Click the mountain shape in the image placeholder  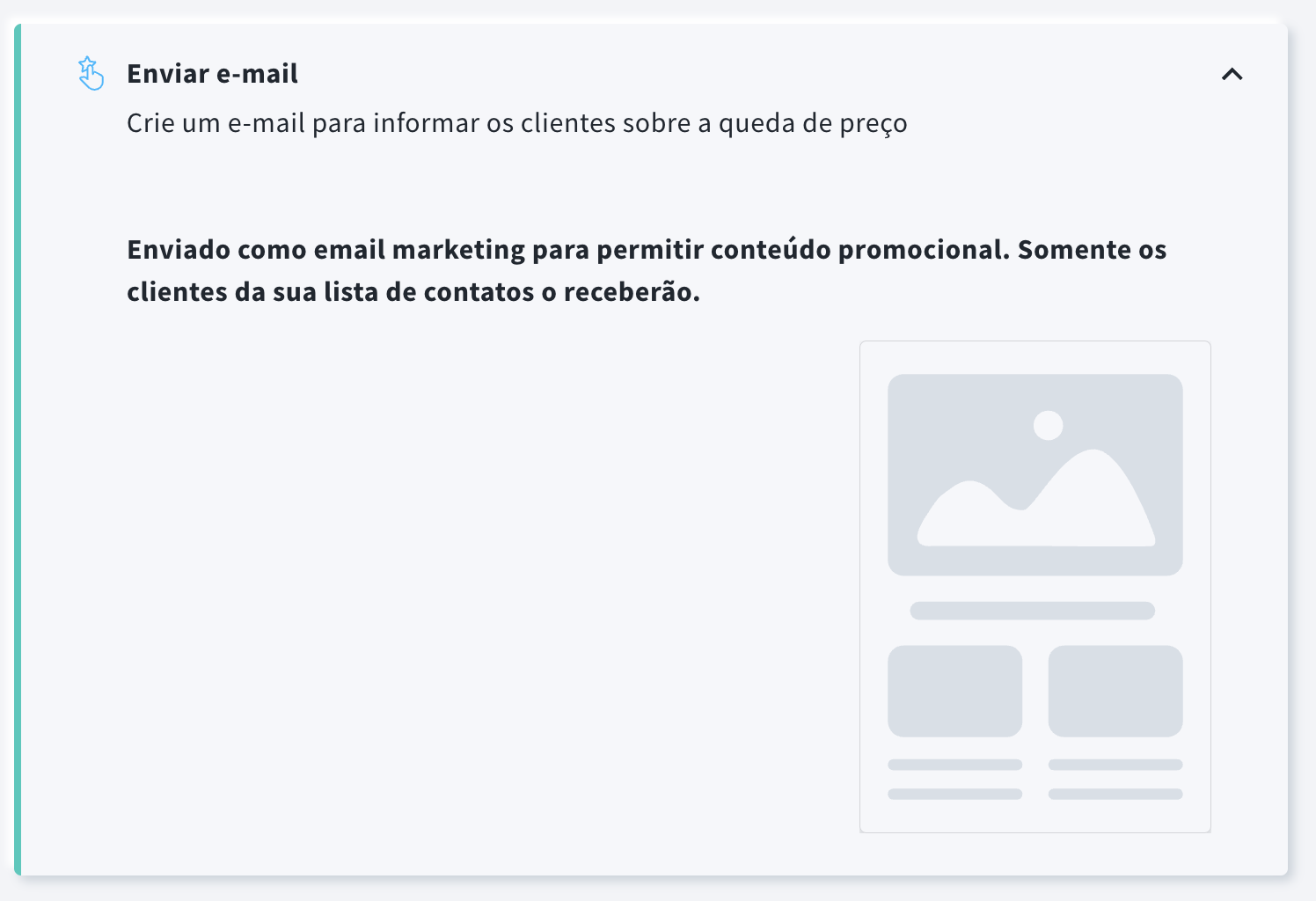pyautogui.click(x=1036, y=498)
